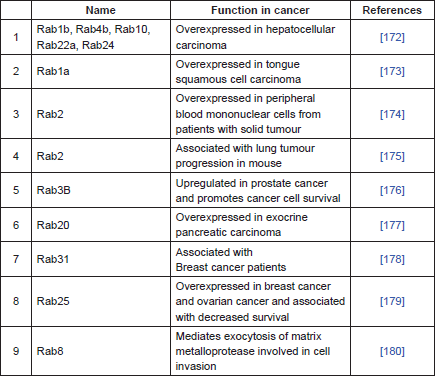Open reference link [172]
Screen dimensions: 435x376
[392, 37]
